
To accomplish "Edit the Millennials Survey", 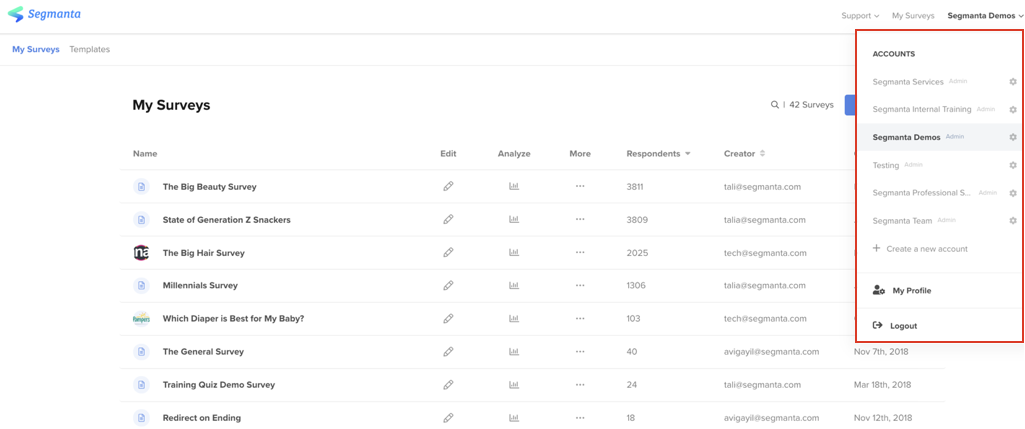I will point(448,285).
